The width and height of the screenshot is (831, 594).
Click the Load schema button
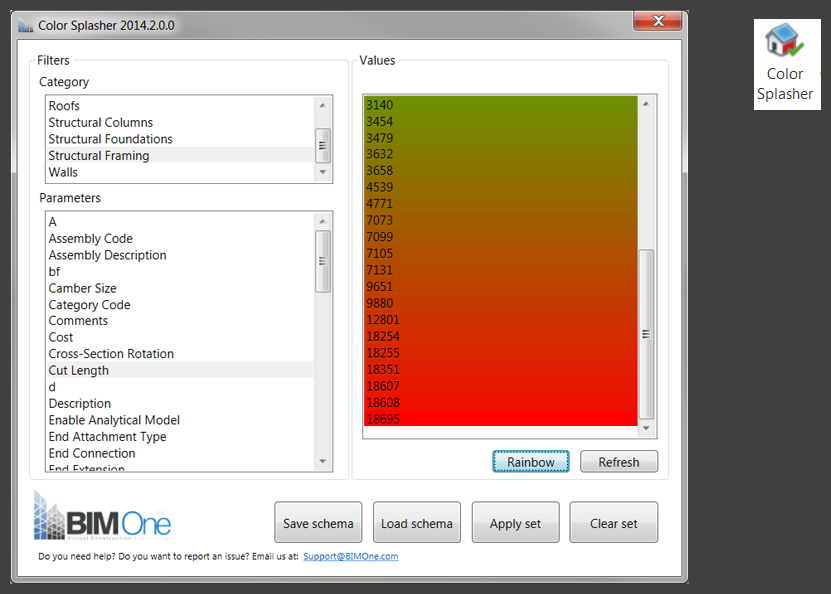(x=417, y=522)
